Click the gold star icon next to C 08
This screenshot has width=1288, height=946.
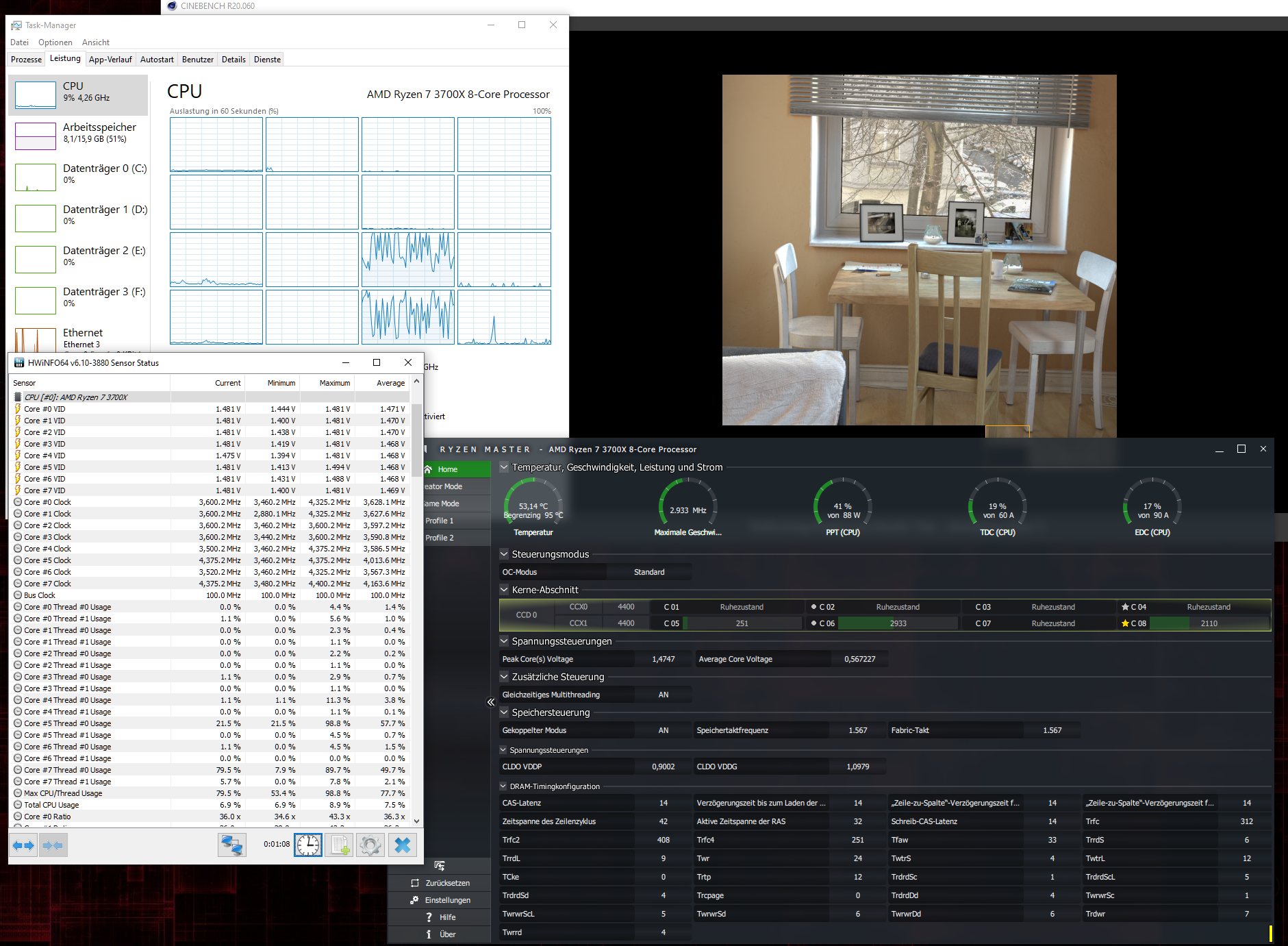click(1125, 623)
